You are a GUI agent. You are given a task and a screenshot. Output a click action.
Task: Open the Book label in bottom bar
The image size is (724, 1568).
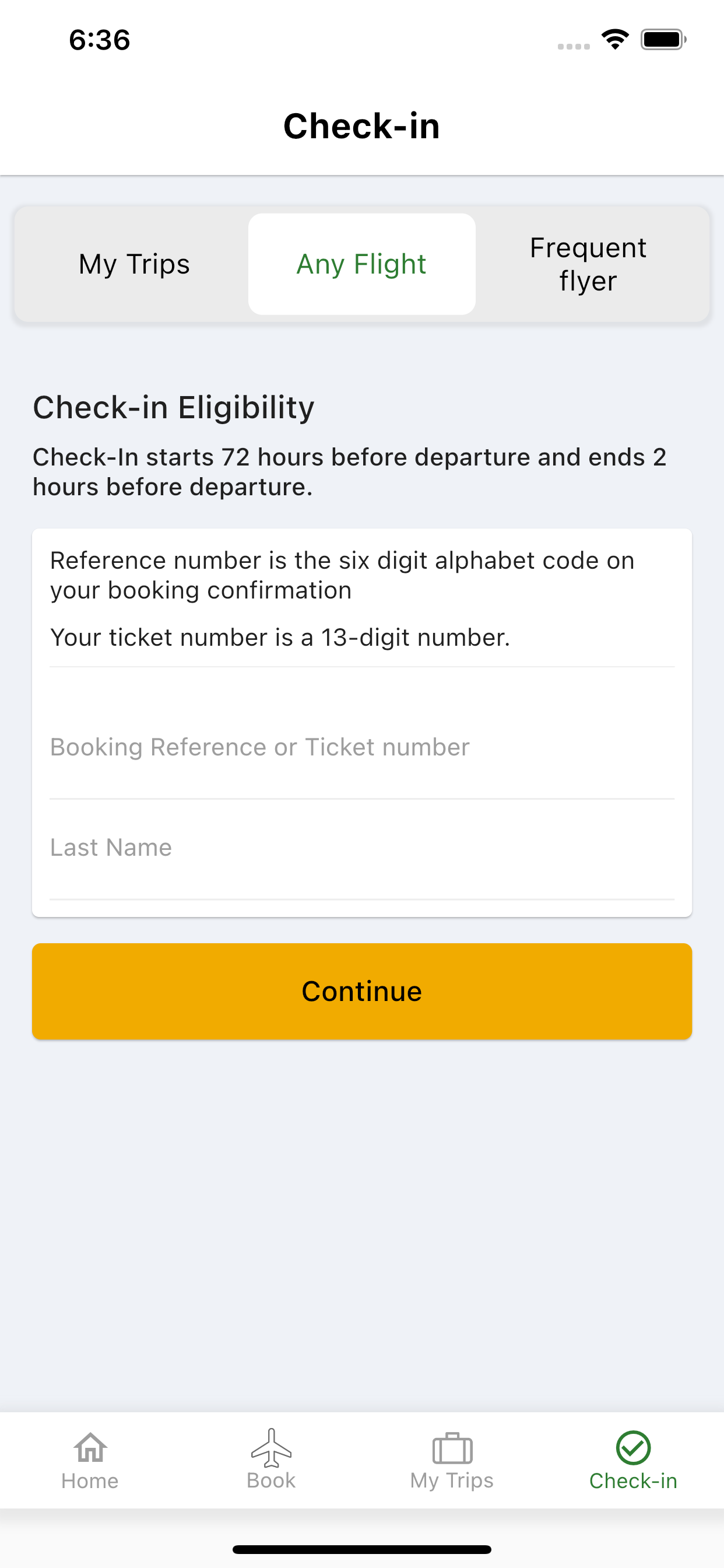[270, 1480]
